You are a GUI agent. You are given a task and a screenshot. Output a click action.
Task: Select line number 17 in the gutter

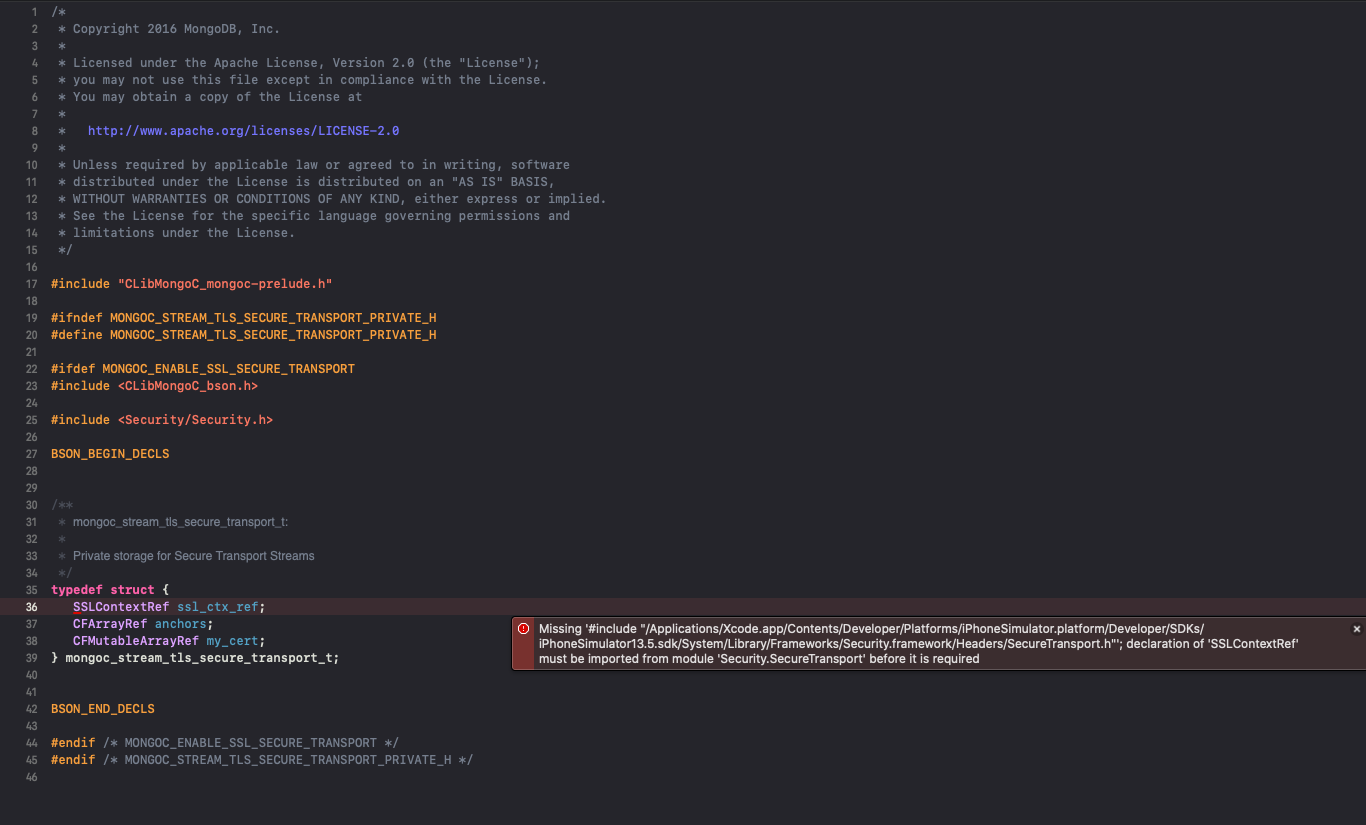(x=32, y=284)
